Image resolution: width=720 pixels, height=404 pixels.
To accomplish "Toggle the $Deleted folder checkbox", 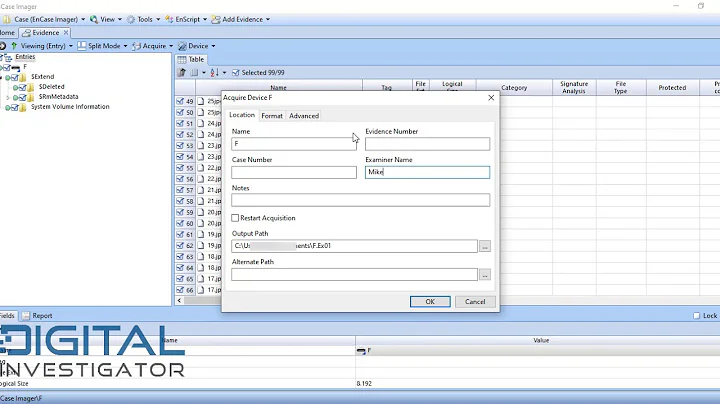I will 22,87.
